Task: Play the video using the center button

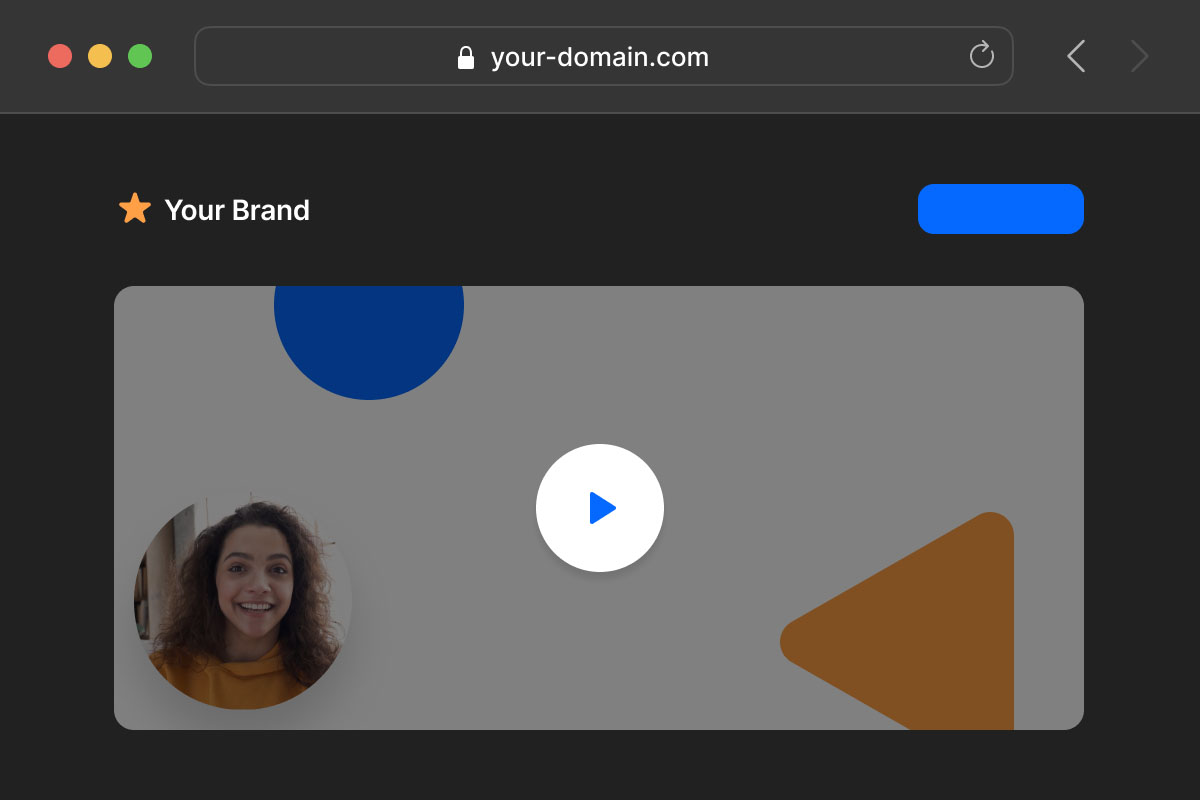Action: pos(600,508)
